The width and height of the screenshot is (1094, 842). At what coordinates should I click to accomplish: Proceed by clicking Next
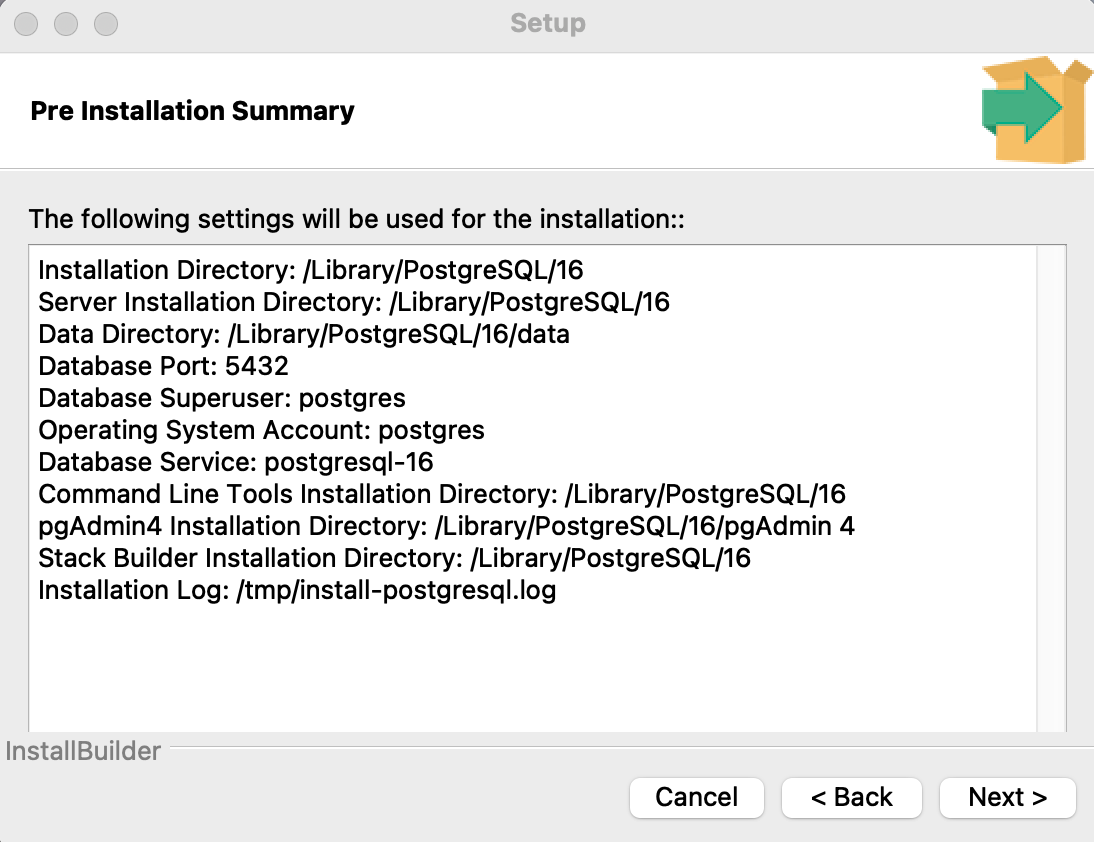pyautogui.click(x=1007, y=797)
